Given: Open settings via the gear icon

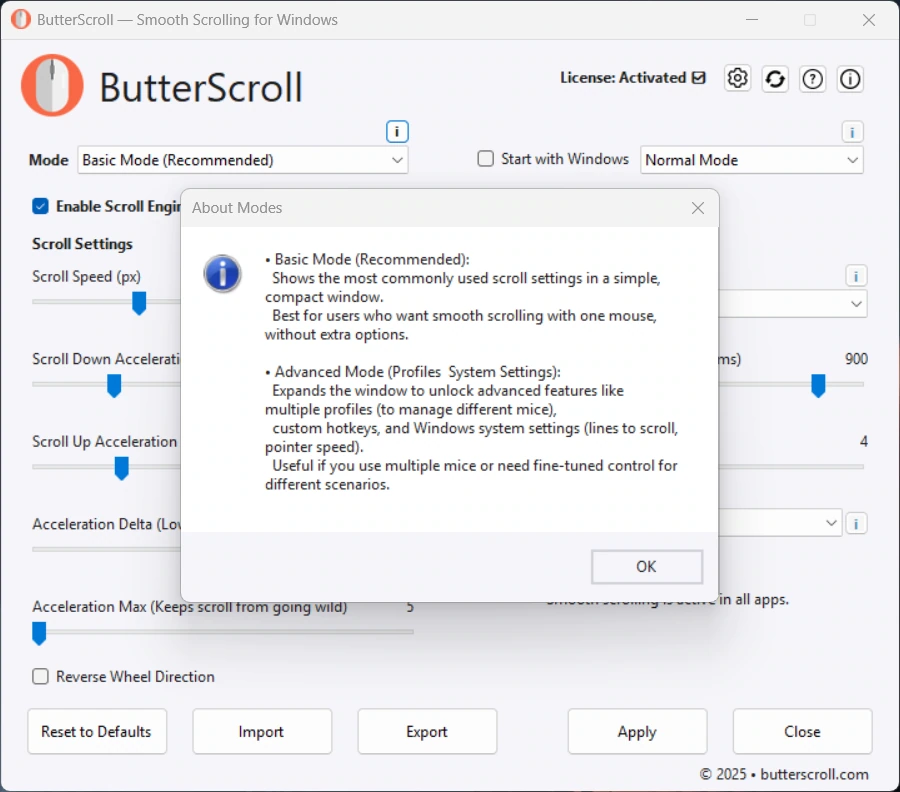Looking at the screenshot, I should (737, 78).
